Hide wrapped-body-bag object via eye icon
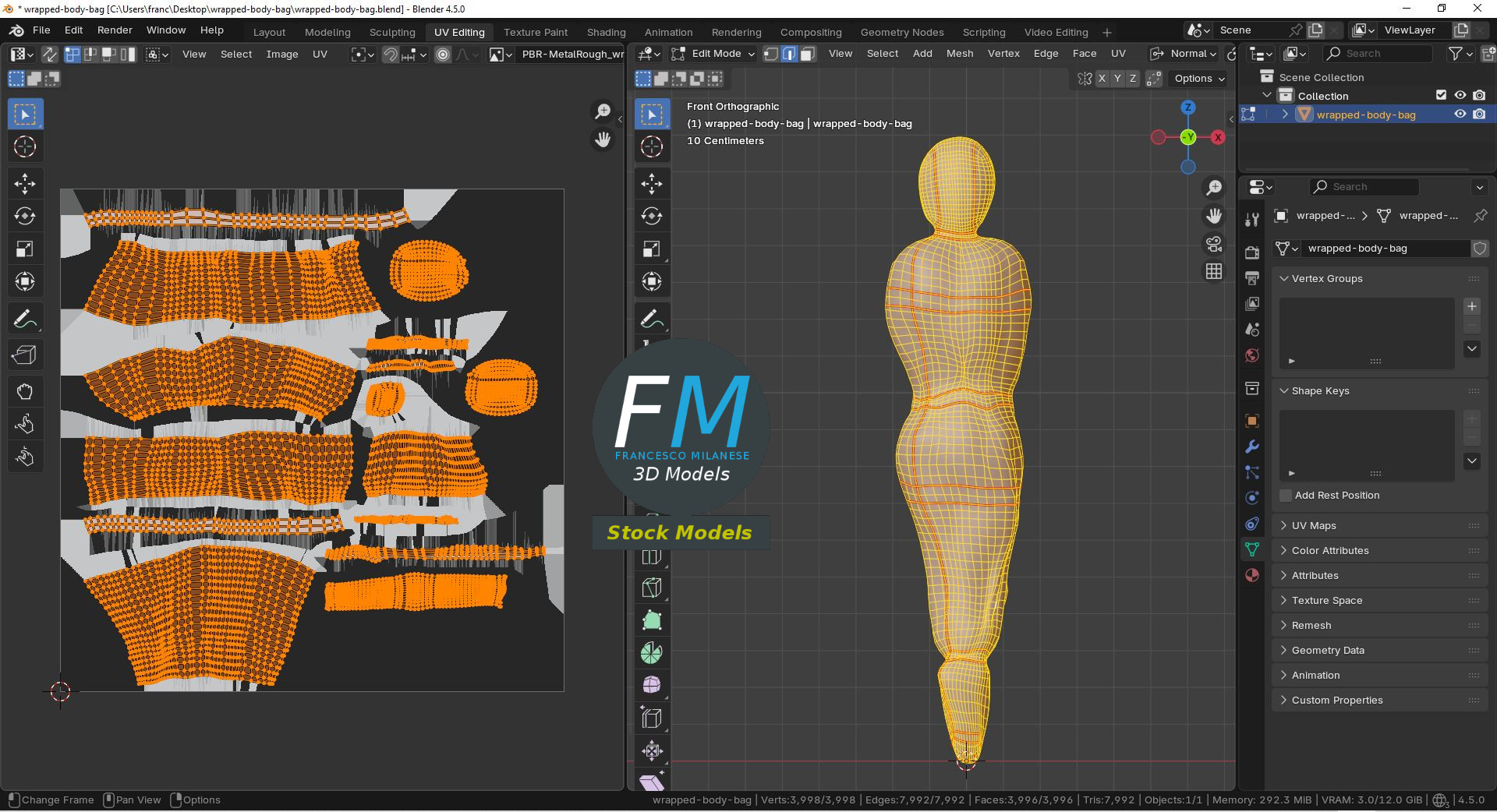Screen dimensions: 1497x812 (1460, 114)
